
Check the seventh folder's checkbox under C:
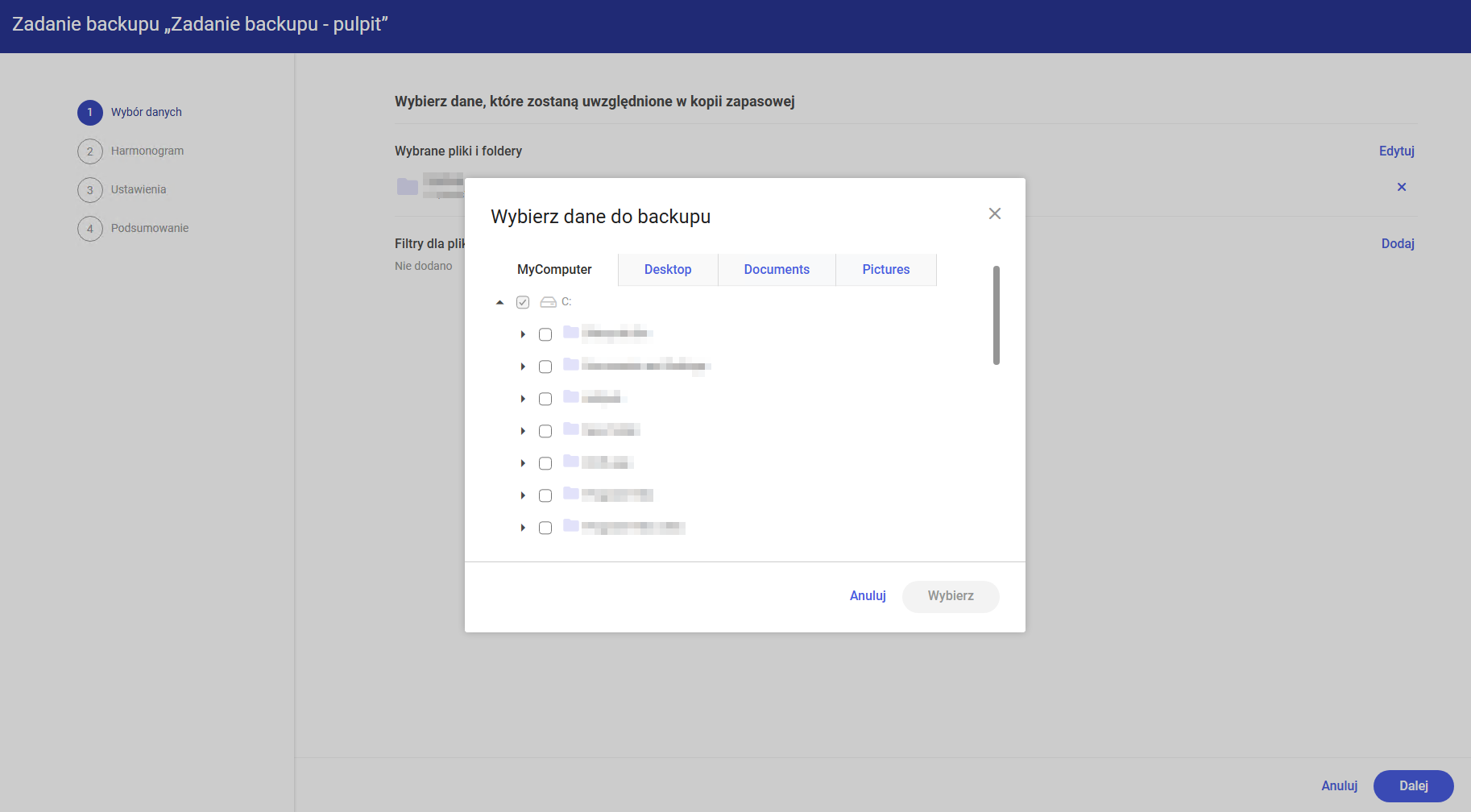545,528
